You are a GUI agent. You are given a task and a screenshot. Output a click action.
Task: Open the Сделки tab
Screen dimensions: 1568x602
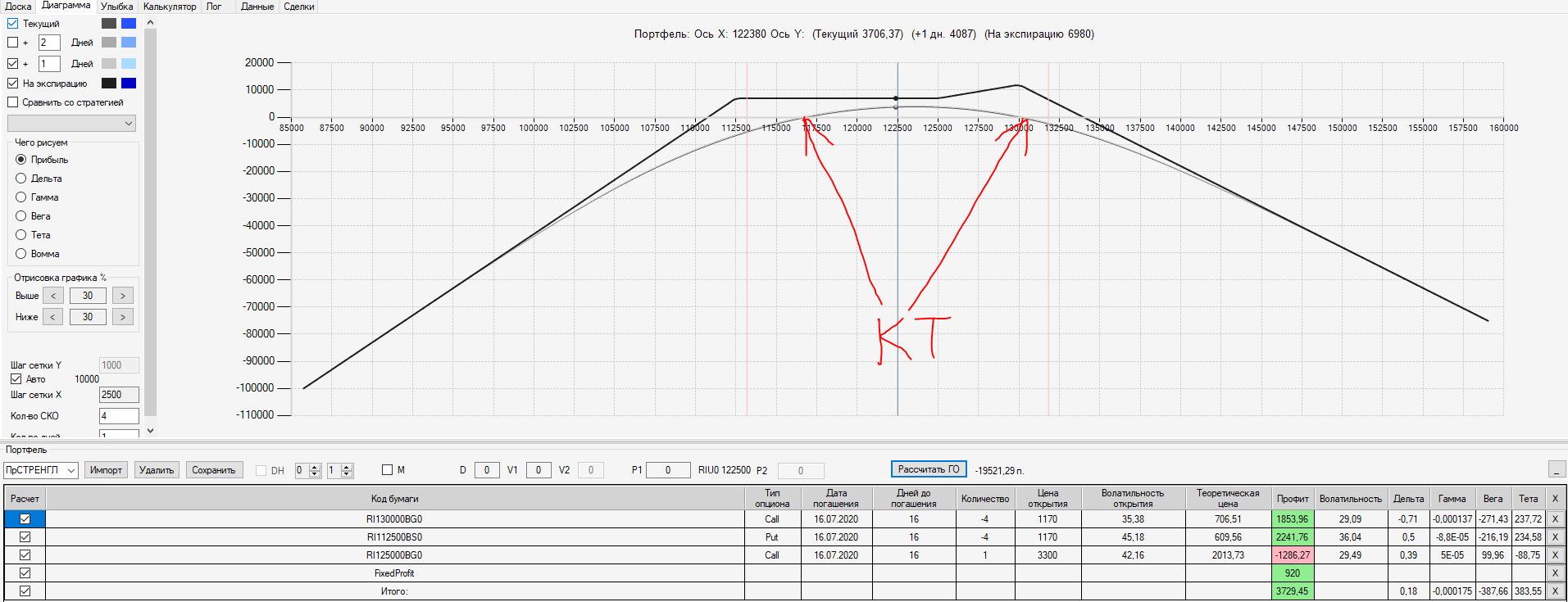[299, 7]
